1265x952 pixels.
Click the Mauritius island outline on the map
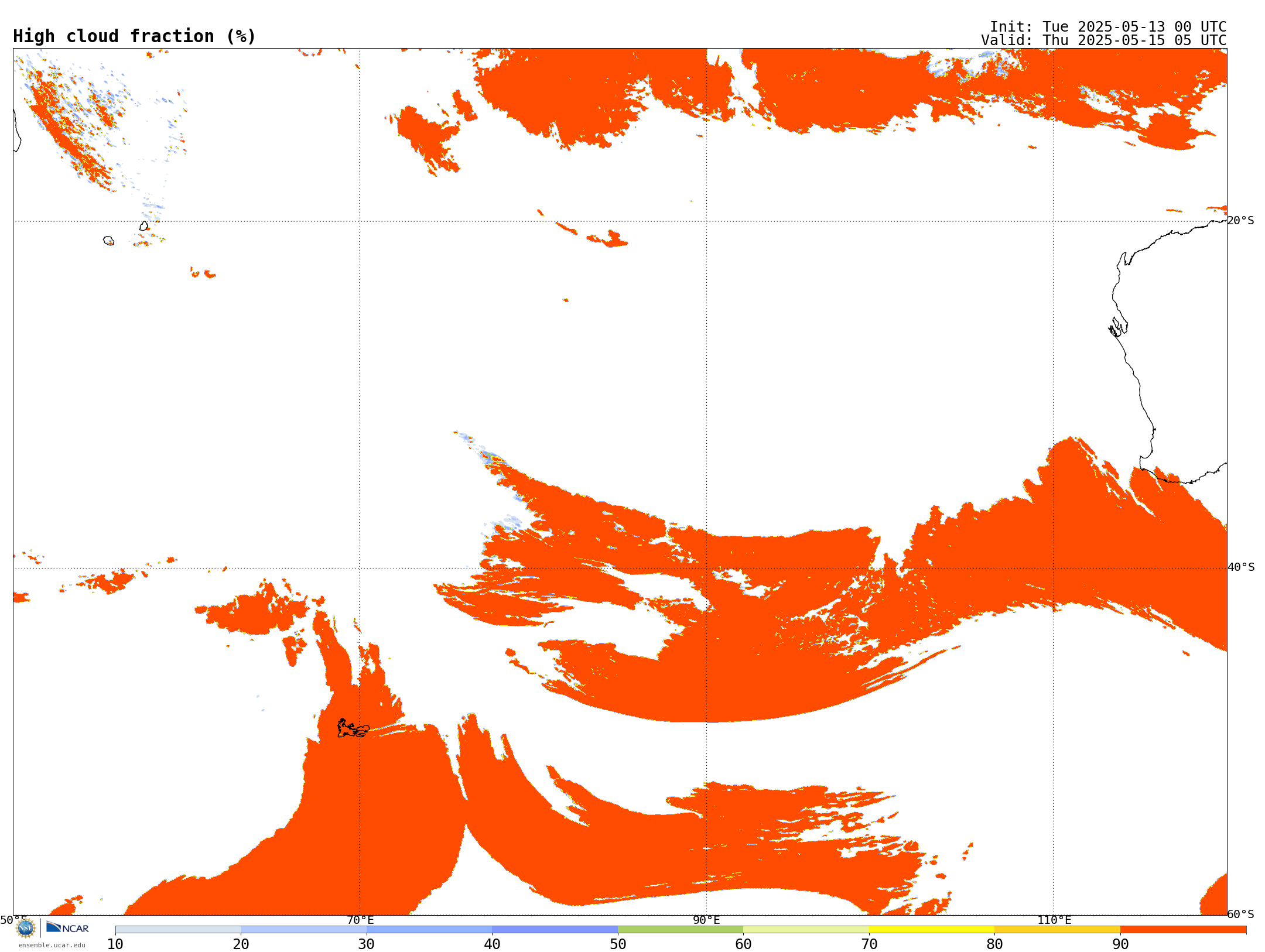[x=144, y=226]
